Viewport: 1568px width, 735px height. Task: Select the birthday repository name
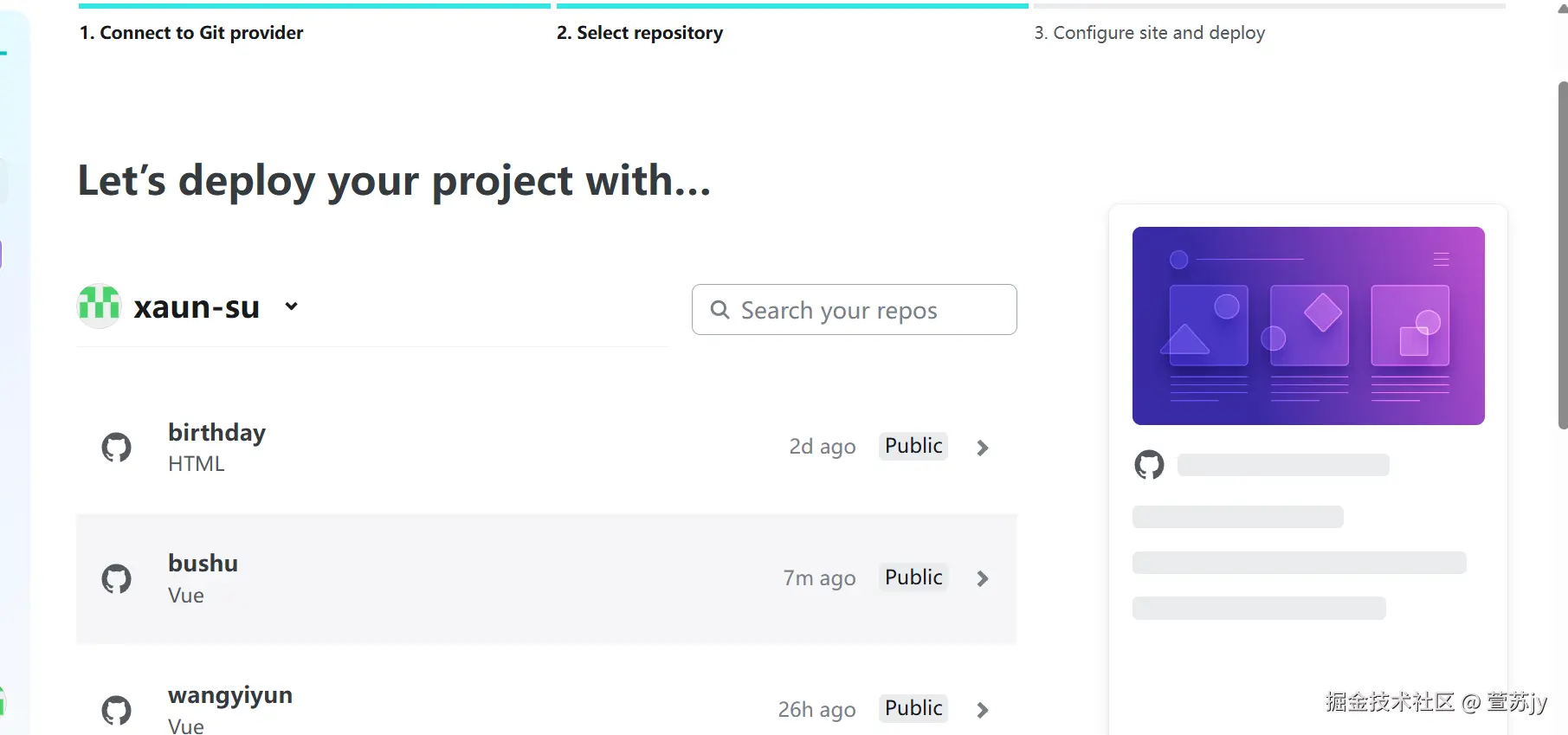216,432
